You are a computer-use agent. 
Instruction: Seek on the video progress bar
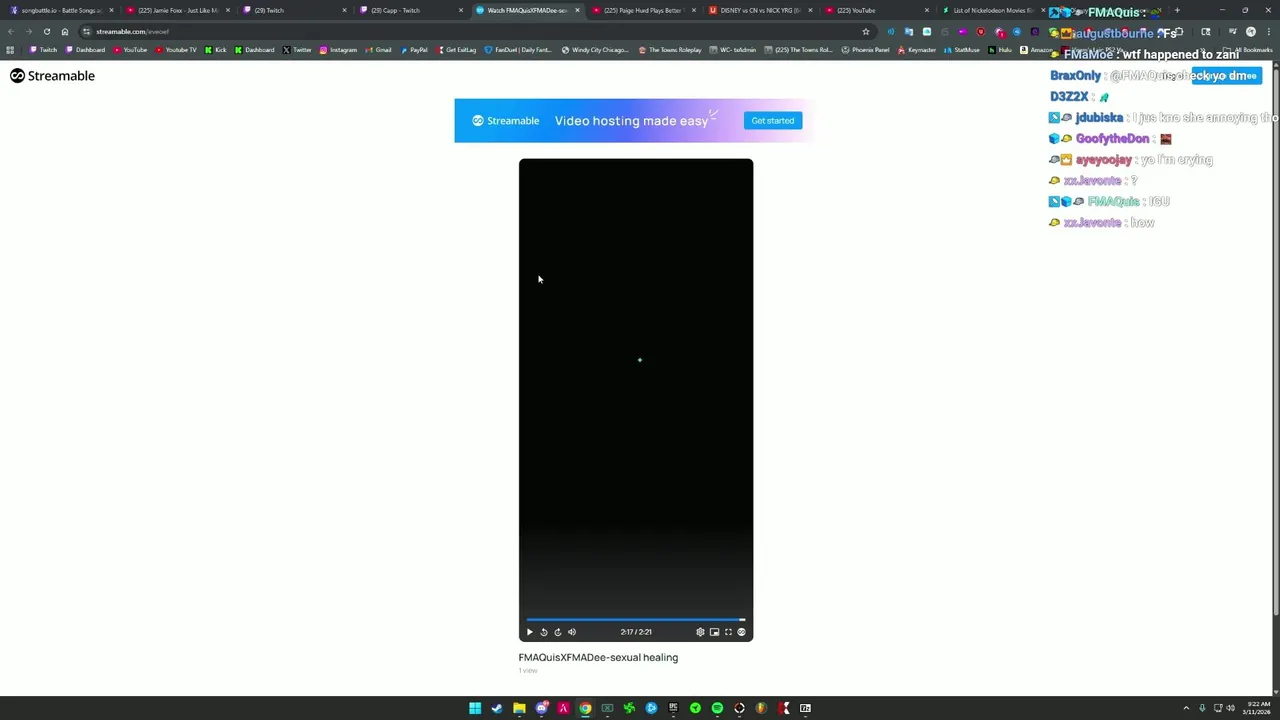636,620
